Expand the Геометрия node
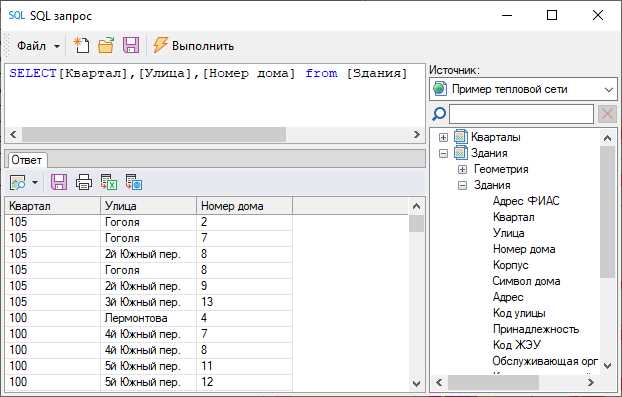This screenshot has width=622, height=397. [462, 170]
